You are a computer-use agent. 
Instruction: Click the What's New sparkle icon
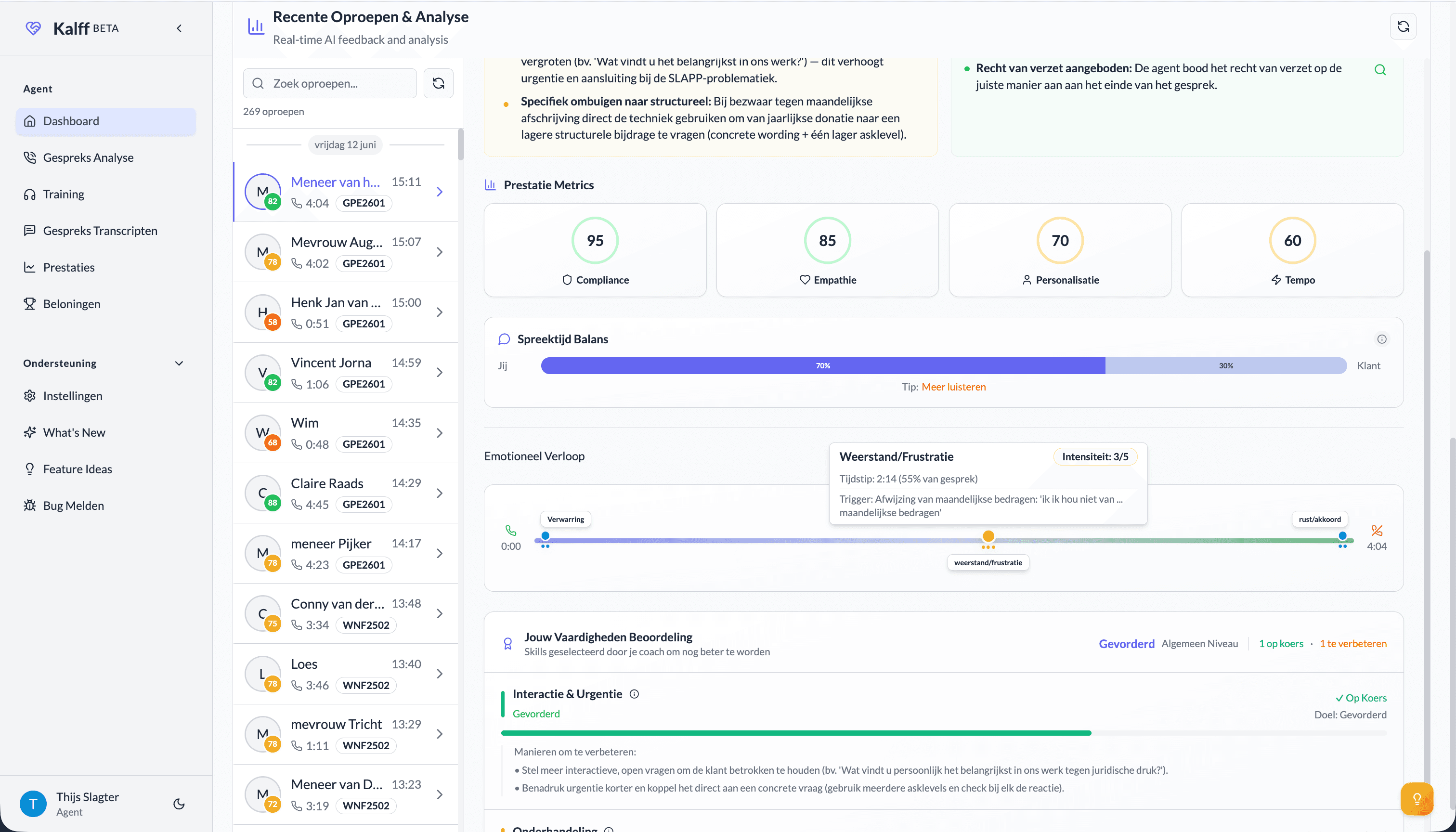pos(30,432)
